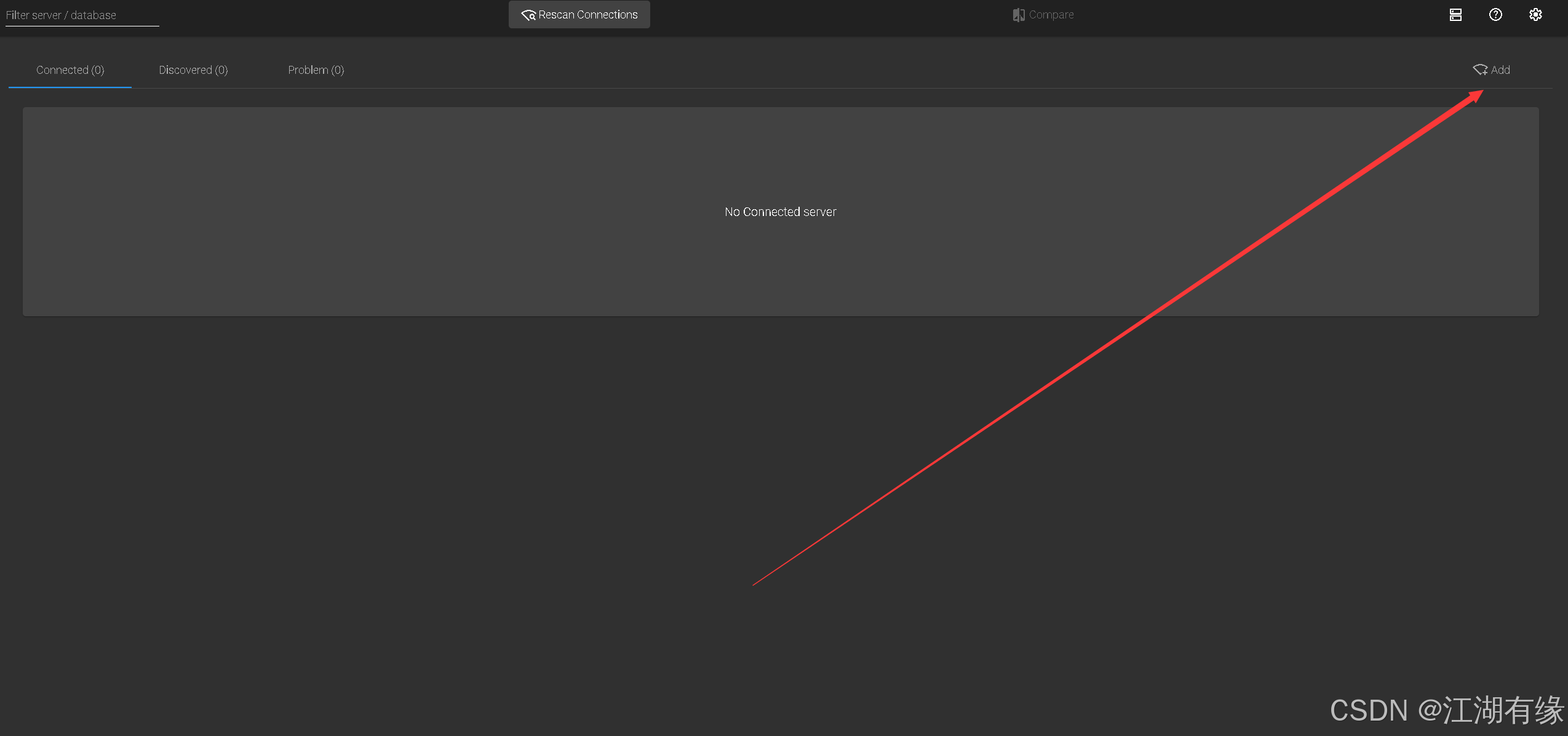The image size is (1568, 736).
Task: Switch to the Discovered (0) tab
Action: 193,70
